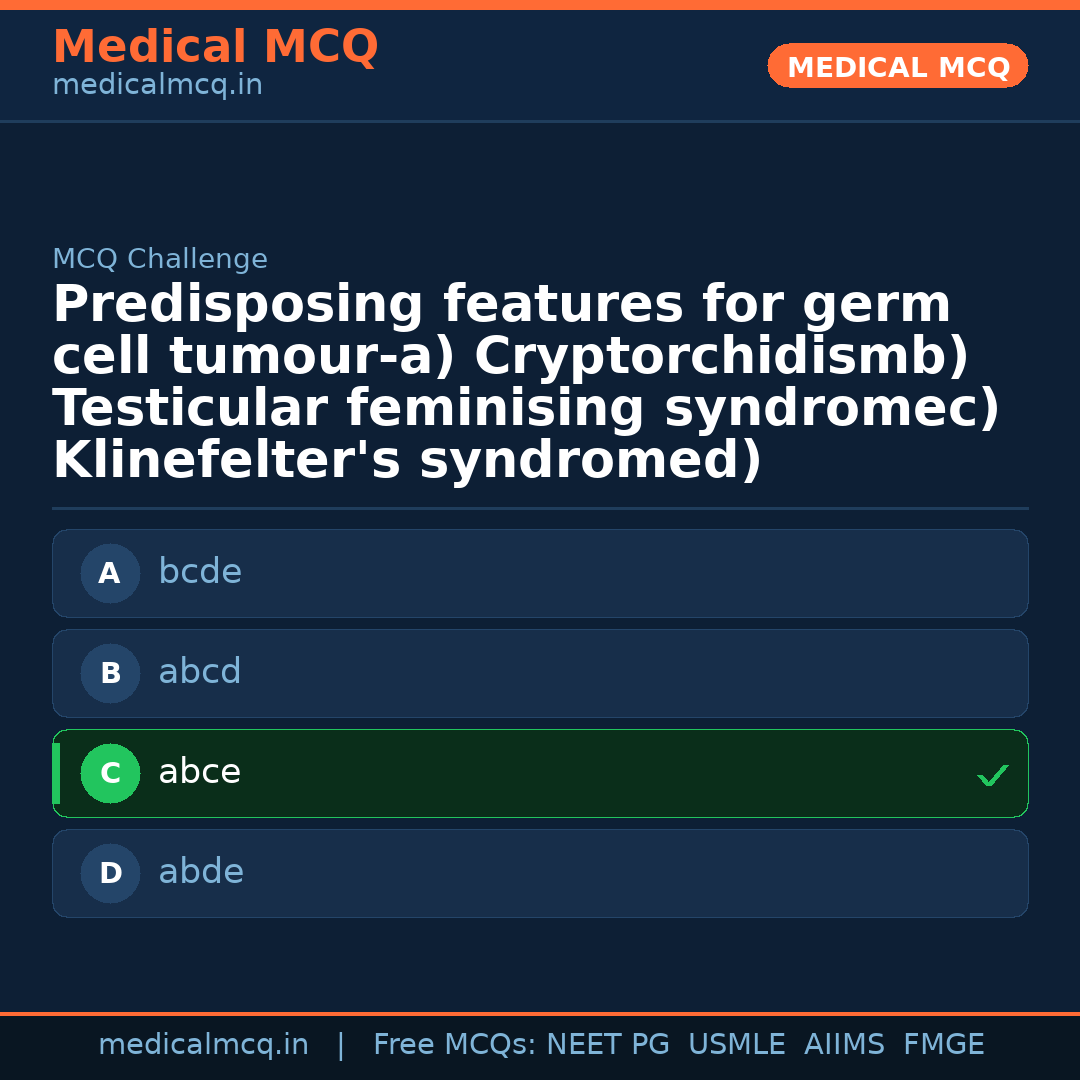Select answer option "bcde"
This screenshot has width=1080, height=1080.
[540, 573]
